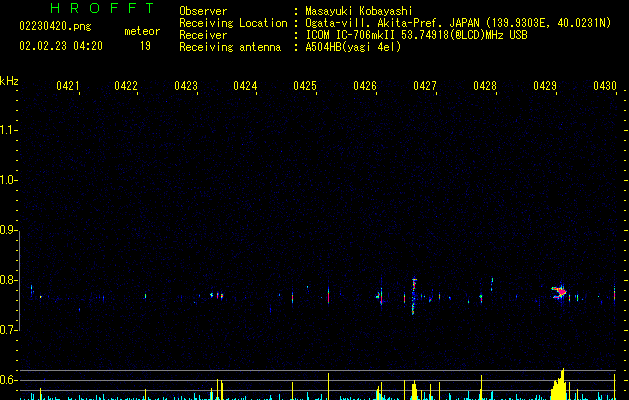Image resolution: width=629 pixels, height=400 pixels.
Task: Click the date 02.02.23 04:20
Action: (61, 46)
